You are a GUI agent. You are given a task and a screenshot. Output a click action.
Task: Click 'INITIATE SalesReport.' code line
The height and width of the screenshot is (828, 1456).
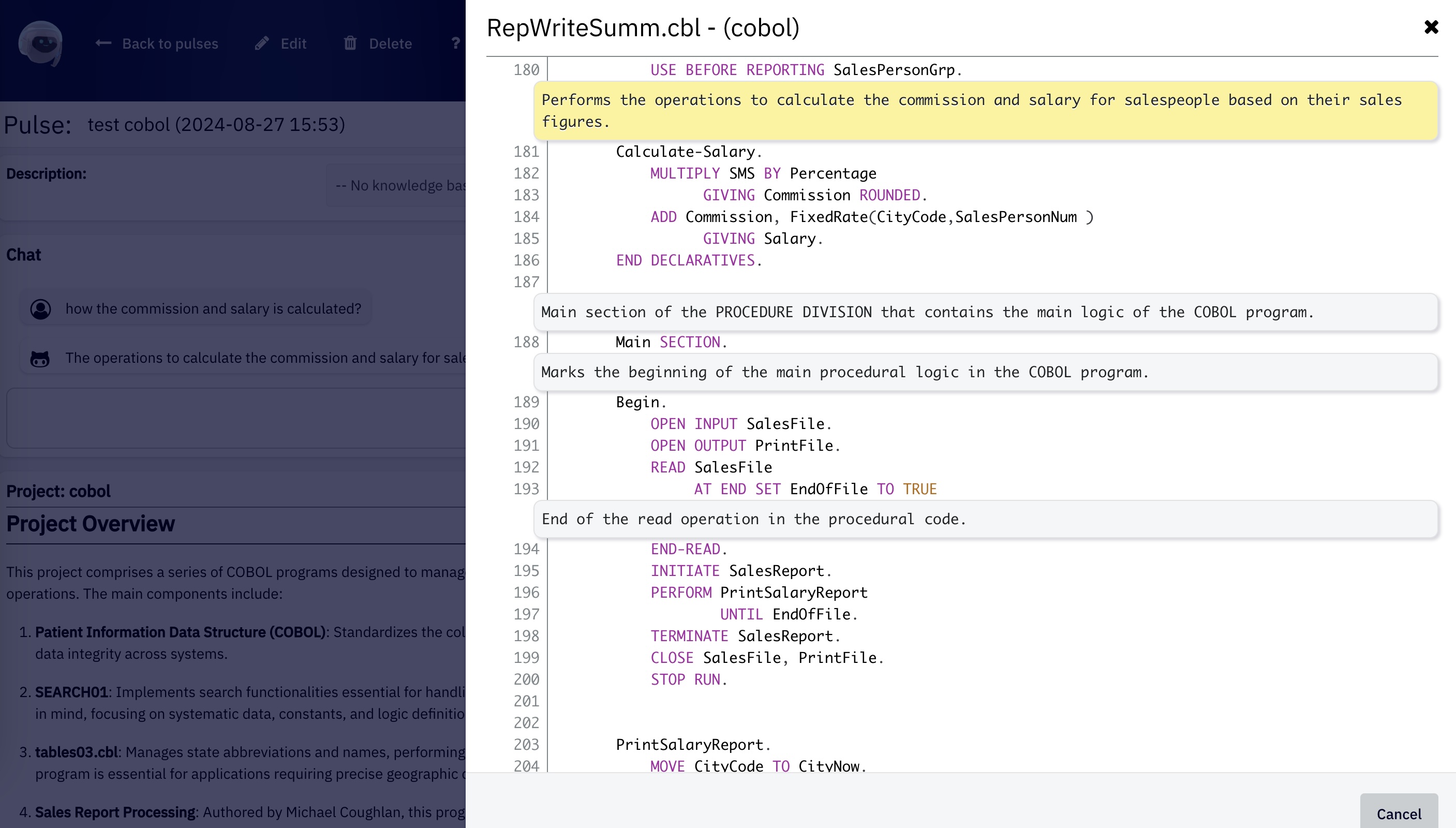(741, 570)
